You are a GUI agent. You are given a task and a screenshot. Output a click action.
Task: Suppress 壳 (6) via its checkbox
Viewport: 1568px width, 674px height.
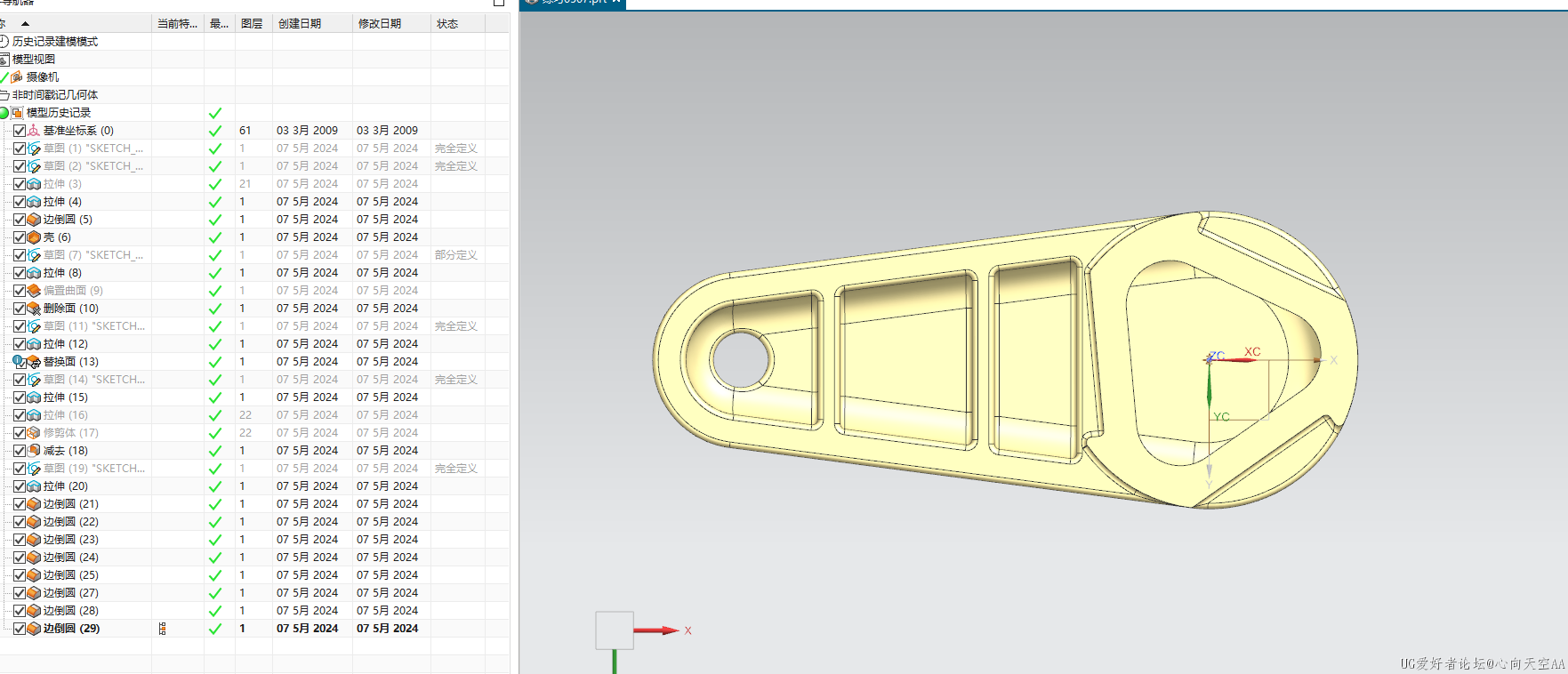20,237
